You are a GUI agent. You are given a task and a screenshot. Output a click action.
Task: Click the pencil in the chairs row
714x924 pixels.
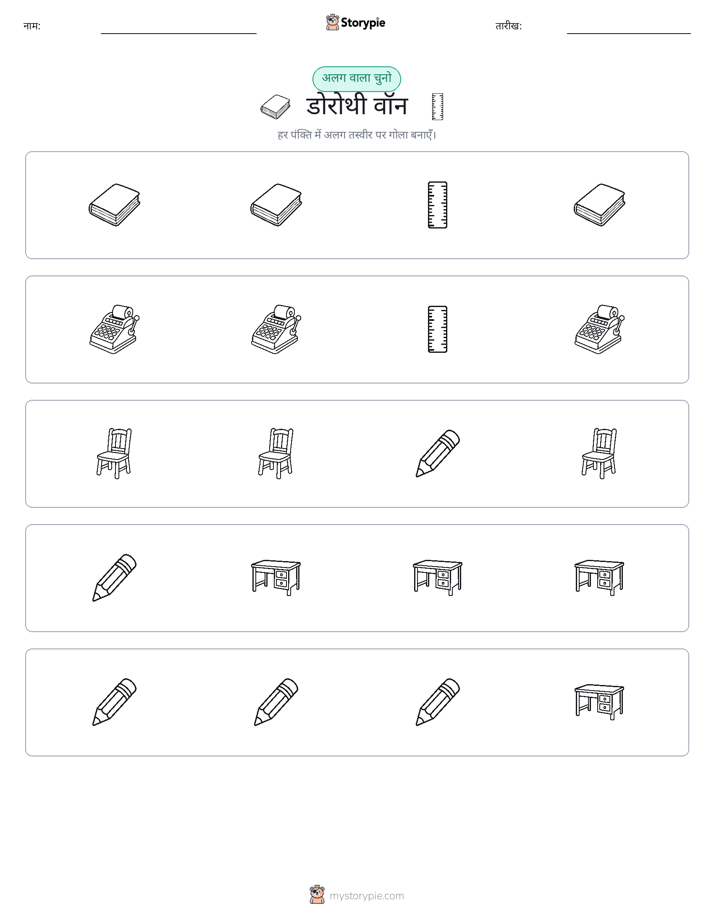[x=437, y=454]
